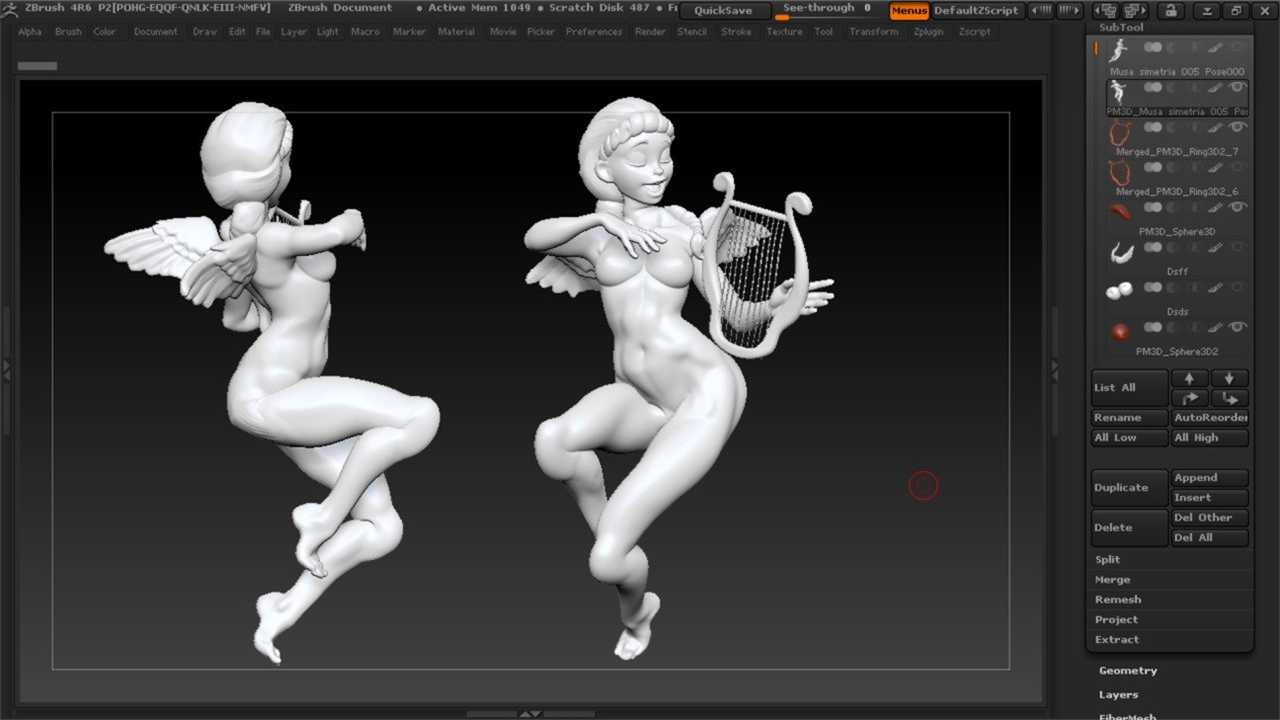Viewport: 1280px width, 720px height.
Task: Select the Dsff wings subtool thumbnail
Action: [1121, 254]
